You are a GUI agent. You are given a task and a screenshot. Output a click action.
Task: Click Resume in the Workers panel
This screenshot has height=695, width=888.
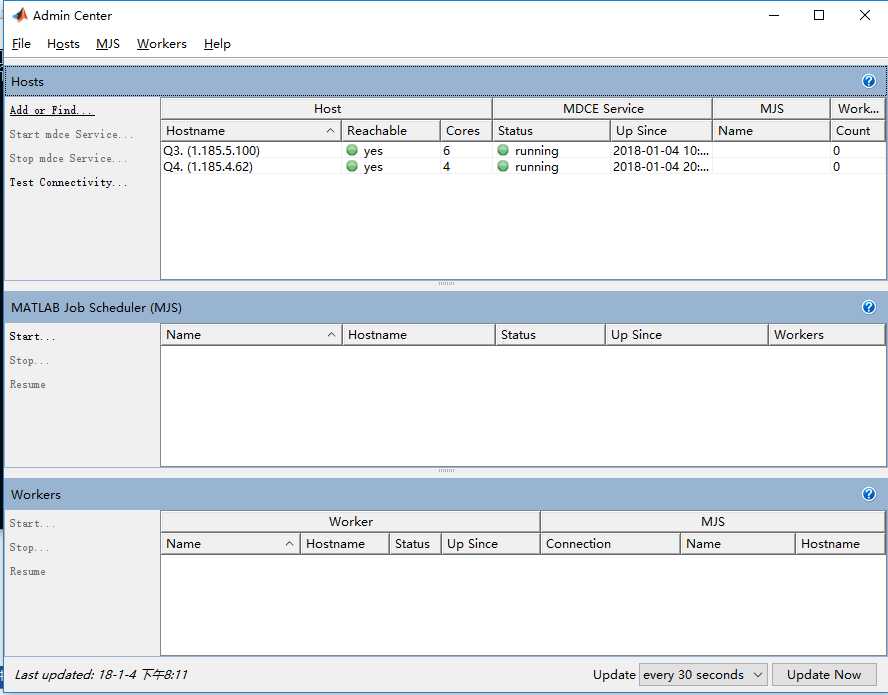[27, 571]
